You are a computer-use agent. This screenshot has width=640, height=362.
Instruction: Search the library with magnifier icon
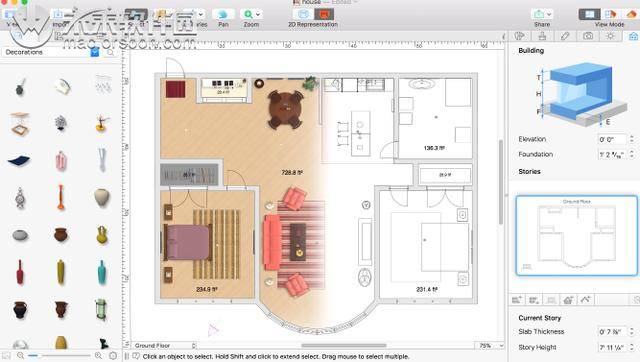pyautogui.click(x=111, y=53)
